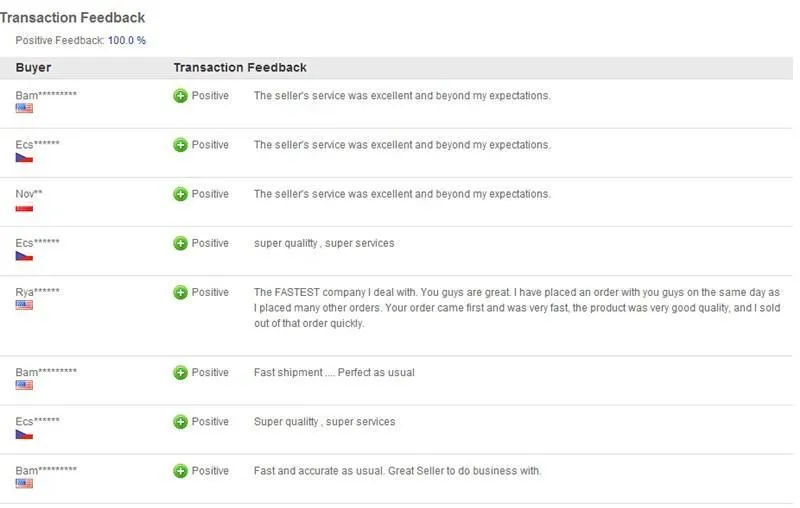Select the Buyer column header
Viewport: 800px width, 508px height.
tap(33, 67)
